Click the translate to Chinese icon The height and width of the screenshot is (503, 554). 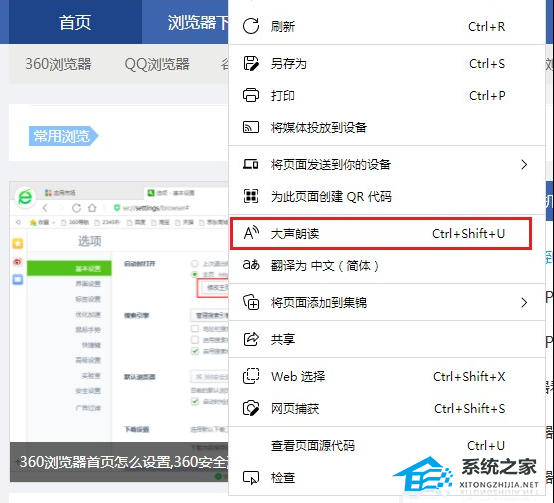pos(251,265)
